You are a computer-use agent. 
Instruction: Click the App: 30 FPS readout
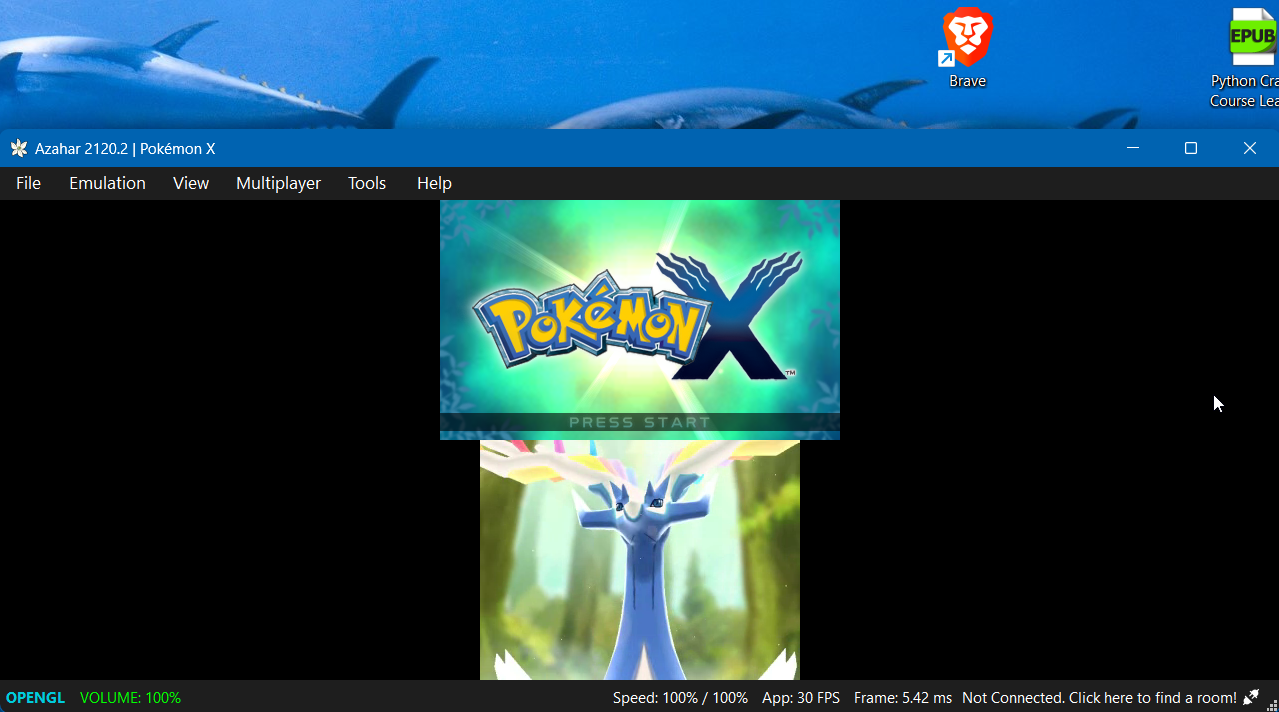(801, 698)
